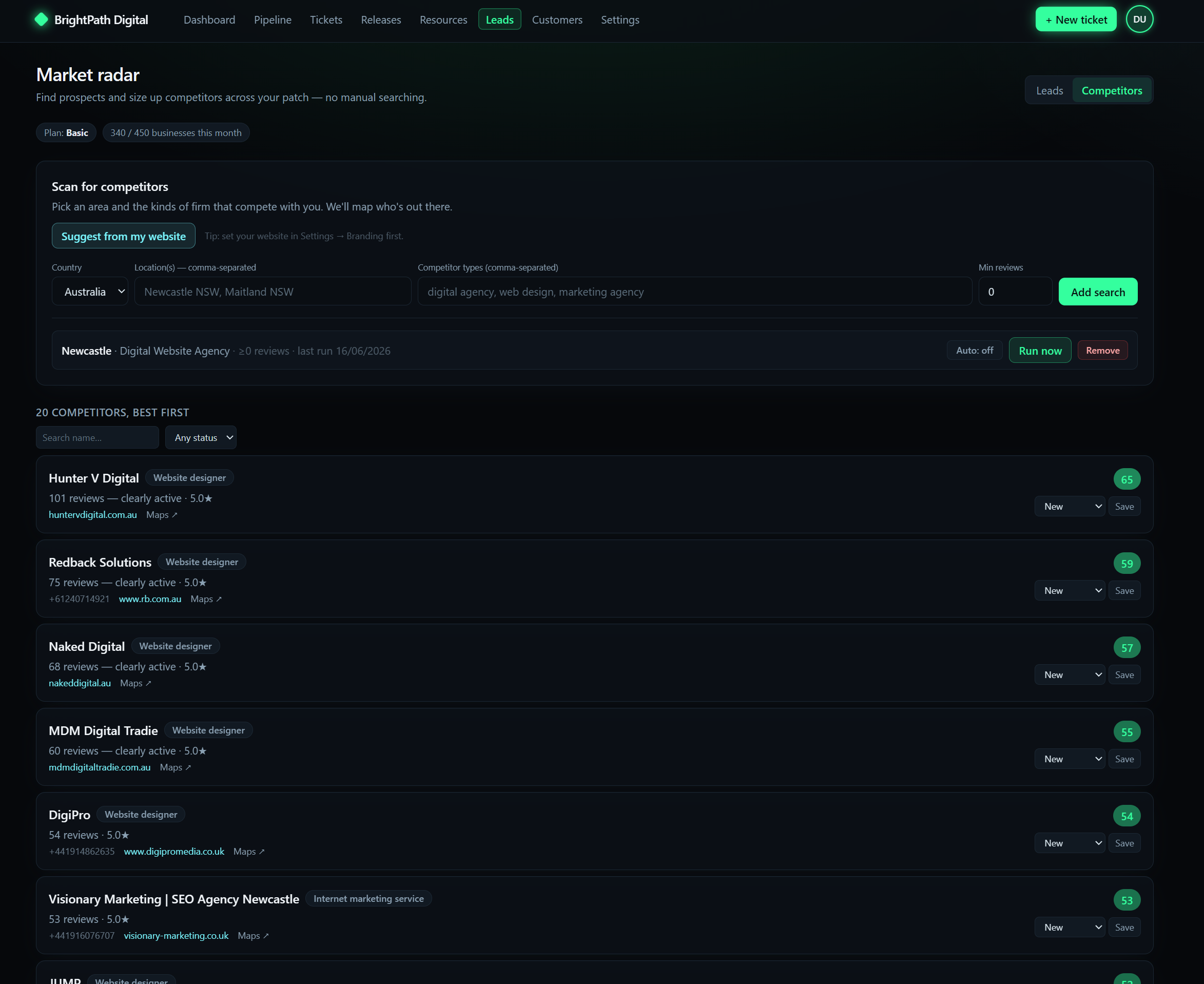Click the Redback Solutions competitor name
Image resolution: width=1204 pixels, height=984 pixels.
point(100,562)
